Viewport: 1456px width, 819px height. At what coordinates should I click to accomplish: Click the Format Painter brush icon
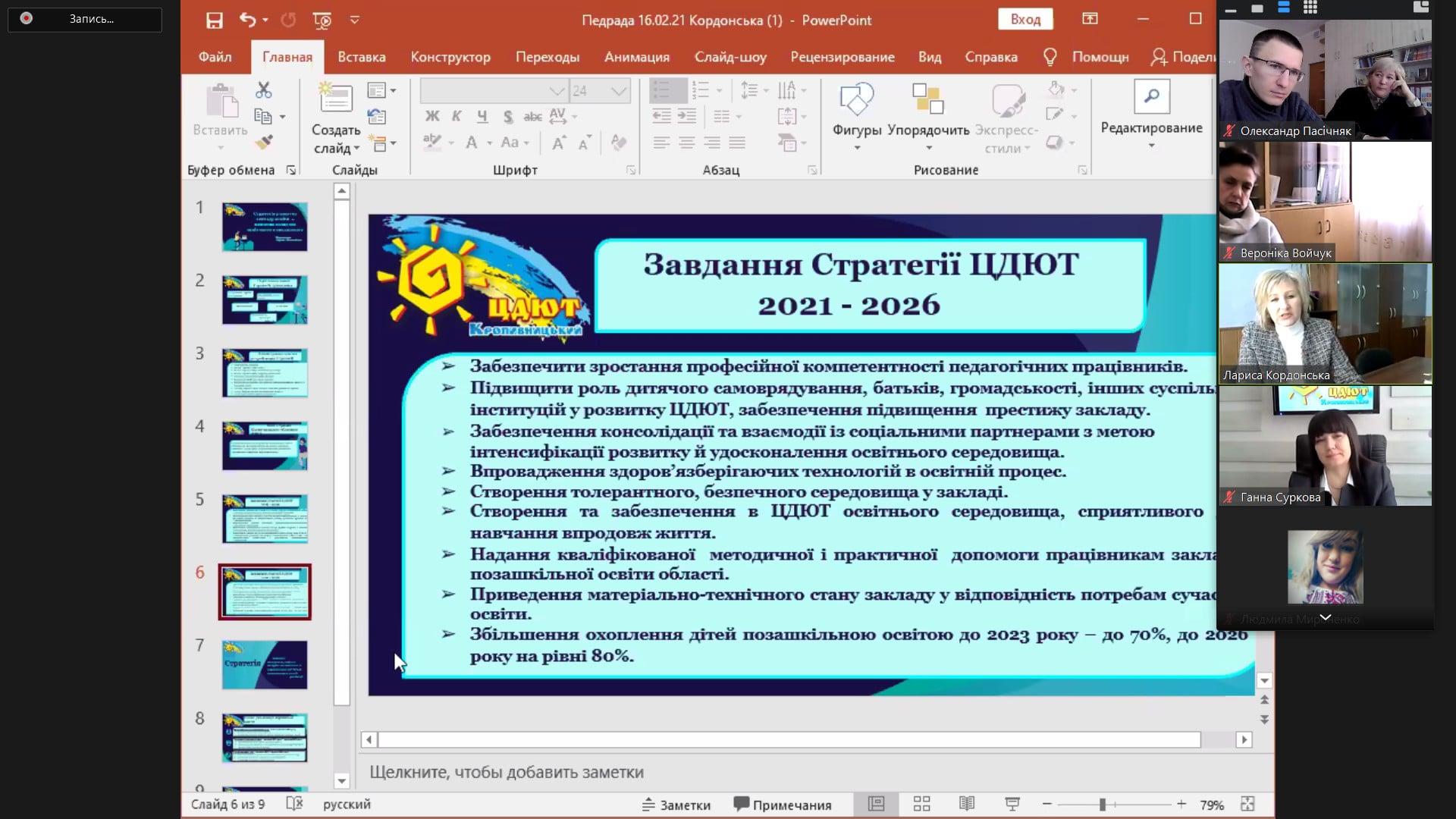[x=264, y=142]
